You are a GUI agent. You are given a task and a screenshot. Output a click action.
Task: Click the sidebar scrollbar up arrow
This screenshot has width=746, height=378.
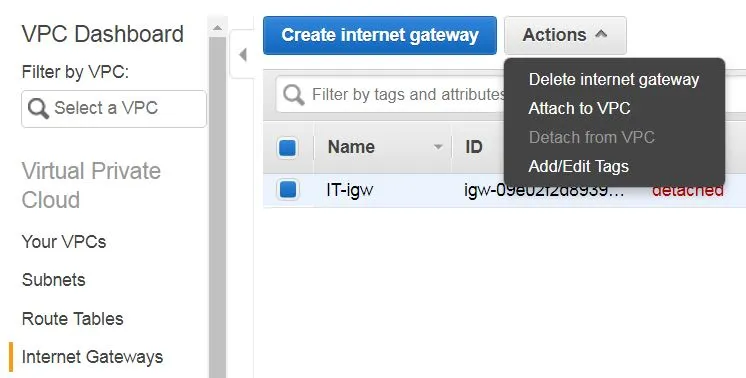point(217,28)
